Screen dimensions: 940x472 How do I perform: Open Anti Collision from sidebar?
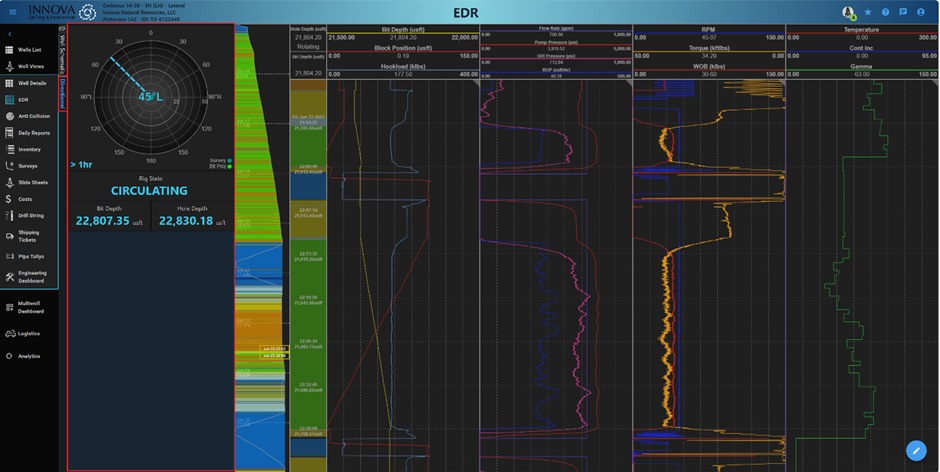click(x=33, y=116)
